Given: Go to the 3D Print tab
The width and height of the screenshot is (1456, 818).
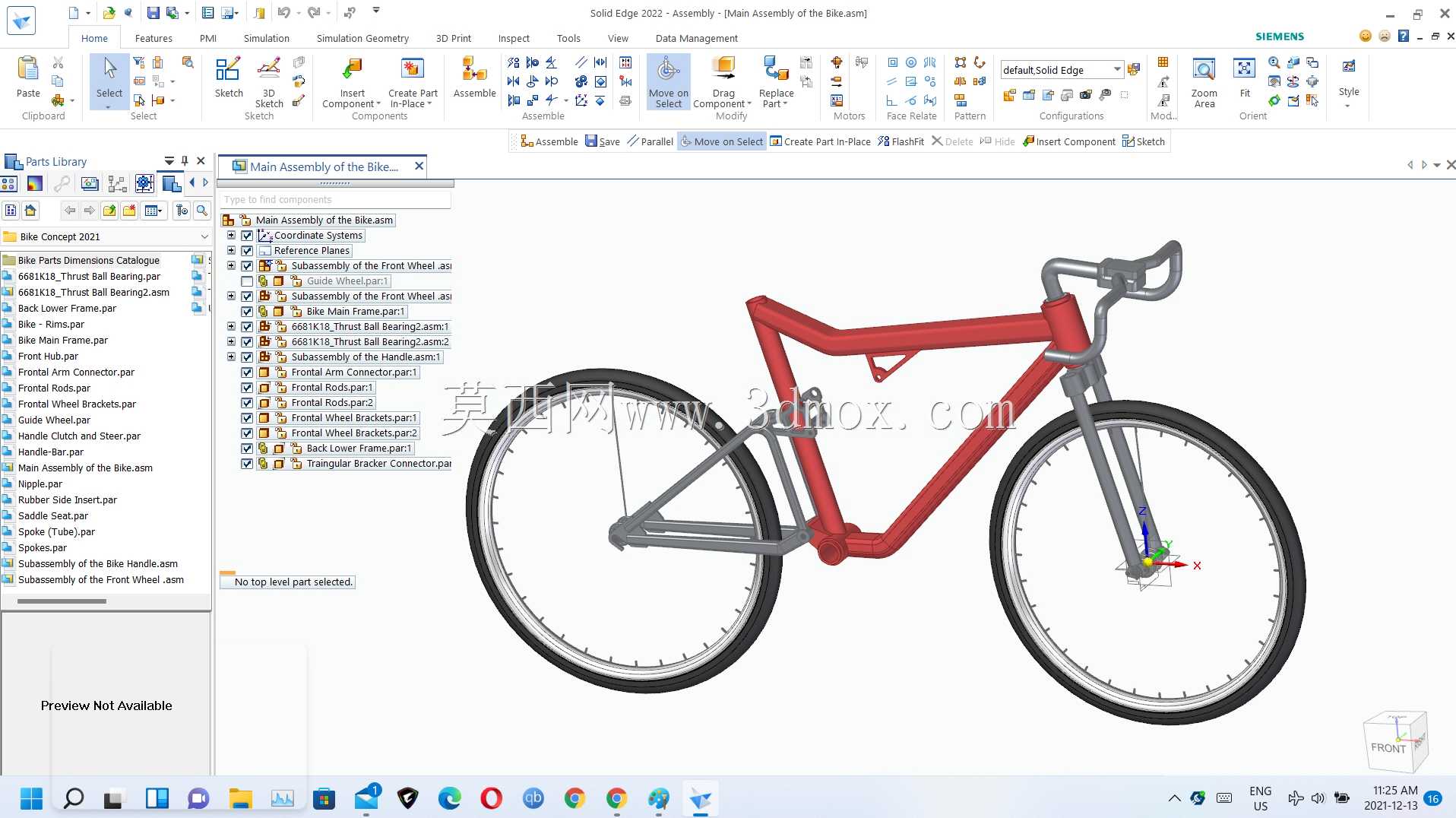Looking at the screenshot, I should 453,38.
